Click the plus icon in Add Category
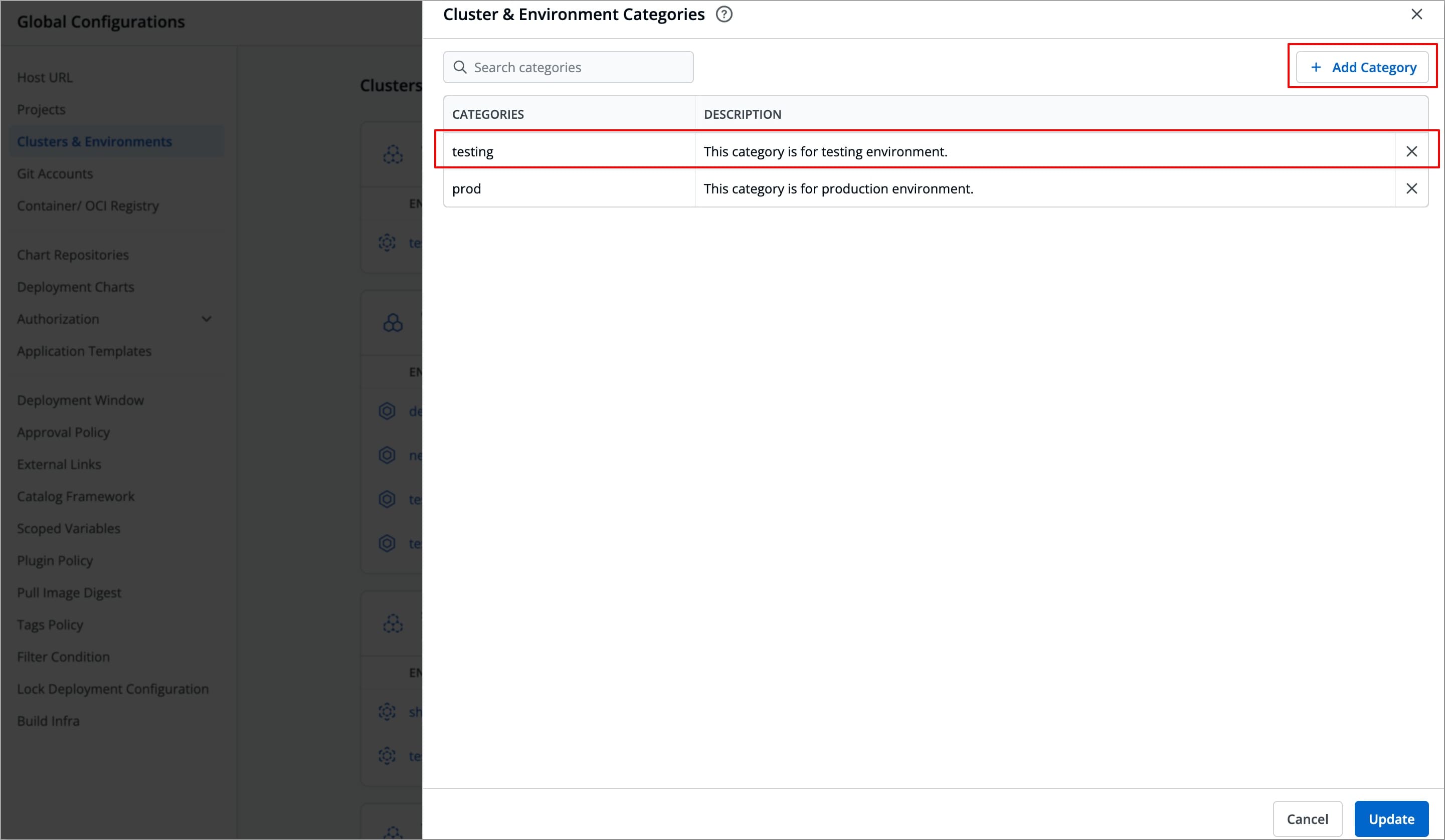Image resolution: width=1445 pixels, height=840 pixels. coord(1316,68)
